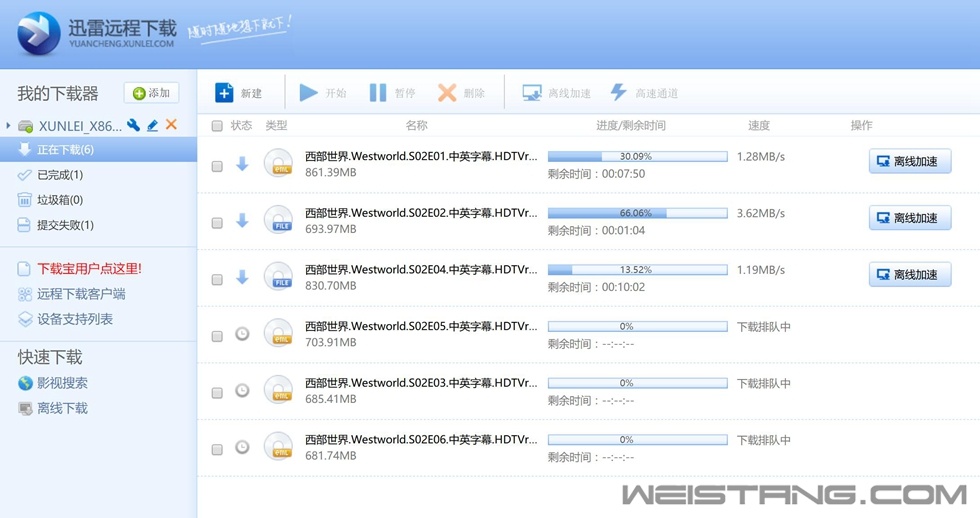Start selected tasks with 开始
The image size is (980, 518).
[322, 93]
